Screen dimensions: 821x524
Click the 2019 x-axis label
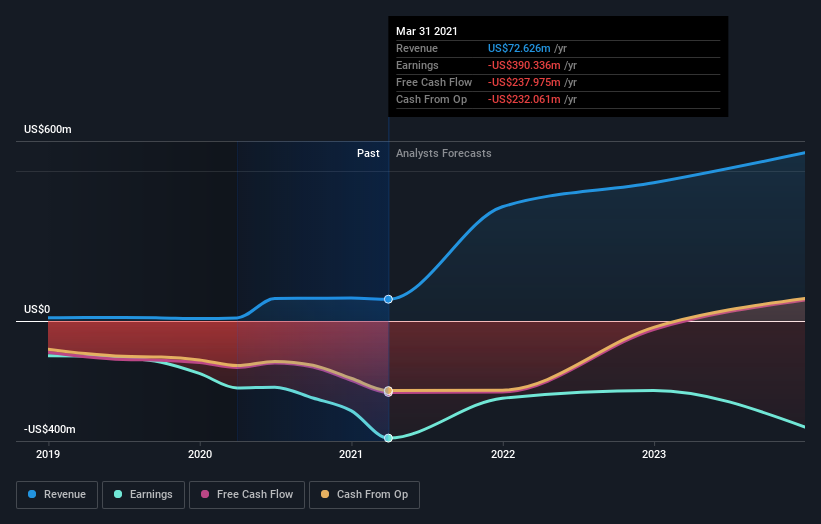pyautogui.click(x=48, y=454)
